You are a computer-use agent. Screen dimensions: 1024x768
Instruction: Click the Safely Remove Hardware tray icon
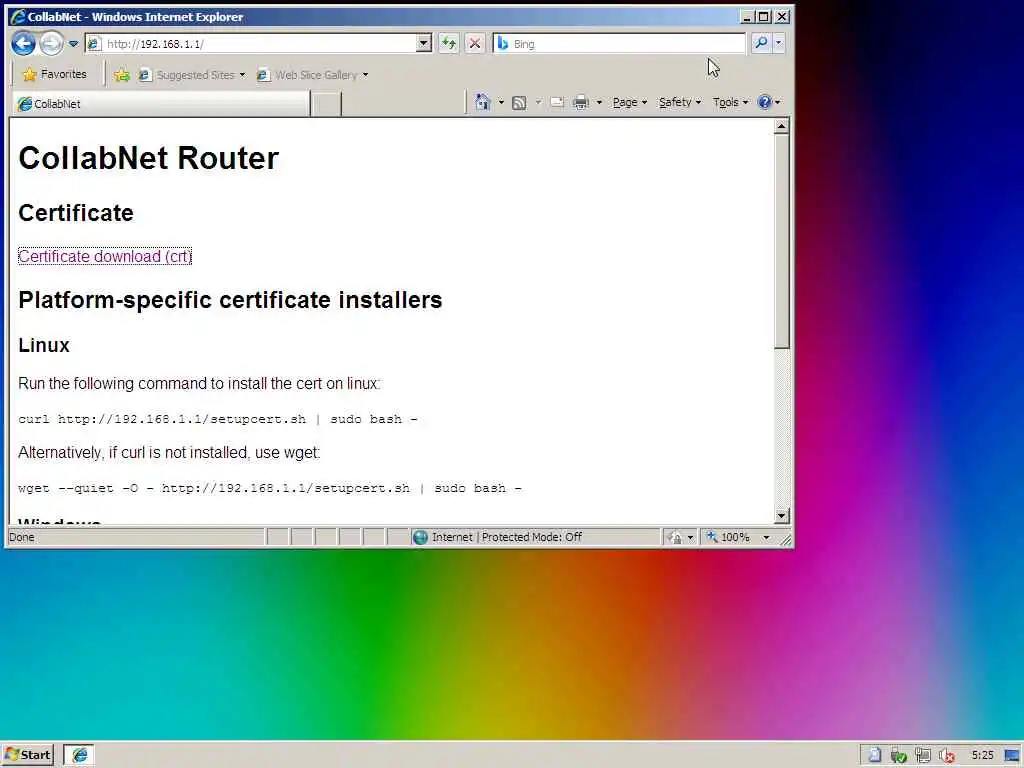click(899, 756)
